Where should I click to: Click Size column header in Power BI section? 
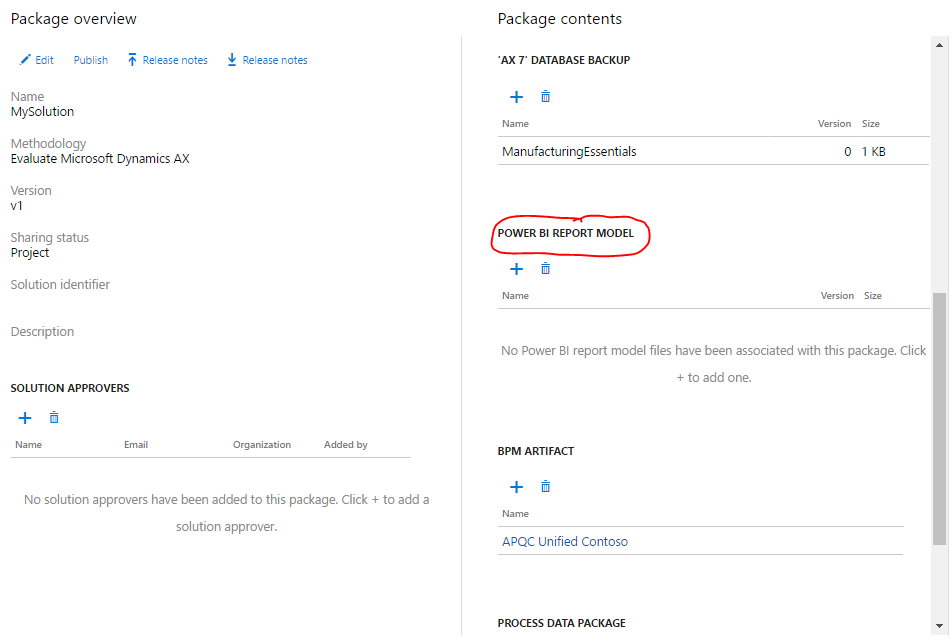[x=872, y=296]
